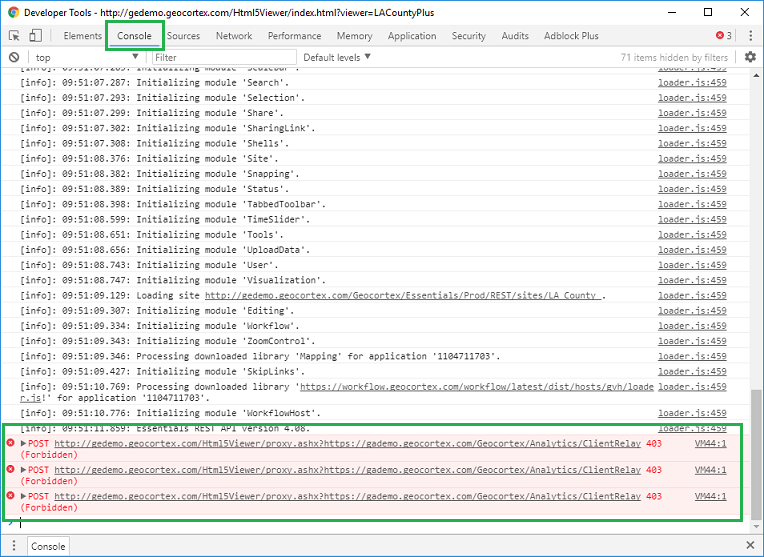
Task: Open VM44:1 source of second POST error
Action: pyautogui.click(x=710, y=470)
